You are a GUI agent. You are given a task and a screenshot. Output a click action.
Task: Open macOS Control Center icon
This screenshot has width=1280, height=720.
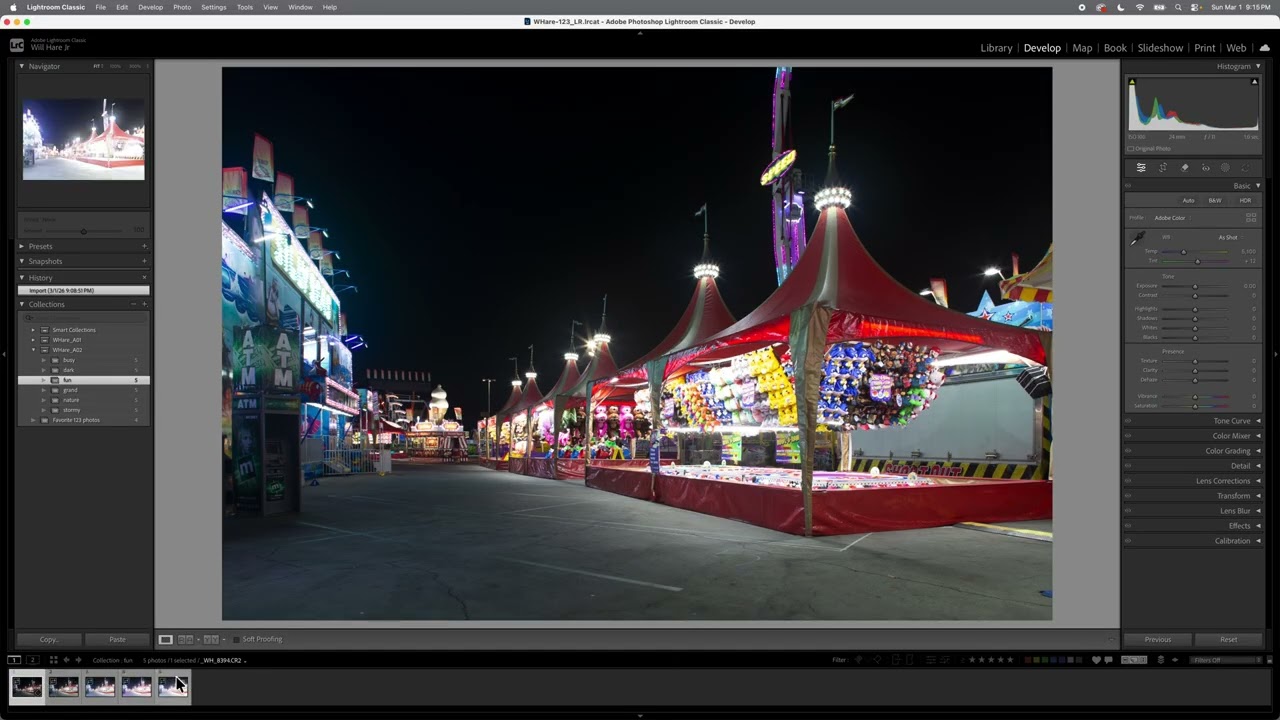tap(1196, 7)
